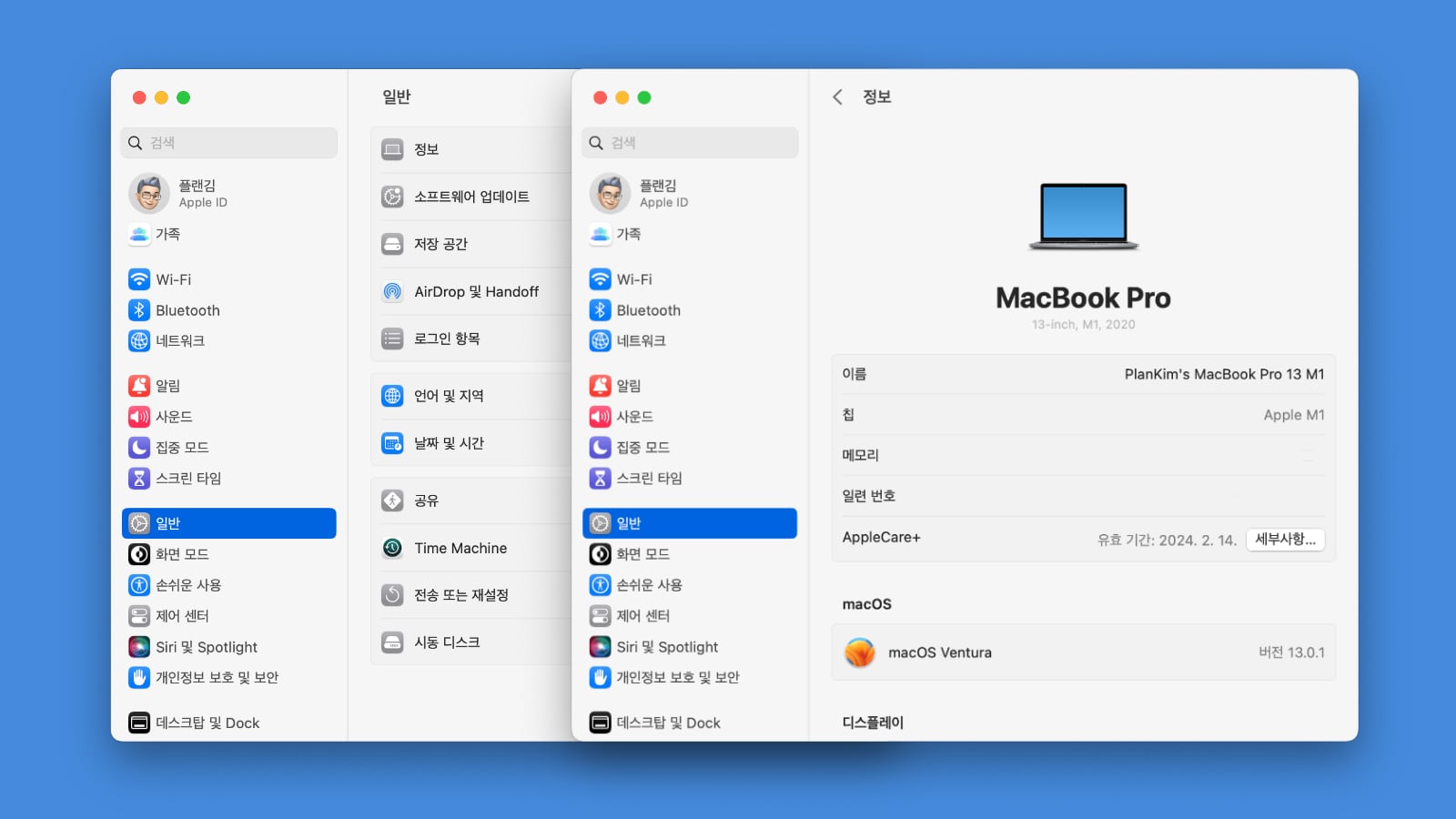The height and width of the screenshot is (819, 1456).
Task: Click the AppleCare+ 세부사항 button
Action: (x=1285, y=539)
